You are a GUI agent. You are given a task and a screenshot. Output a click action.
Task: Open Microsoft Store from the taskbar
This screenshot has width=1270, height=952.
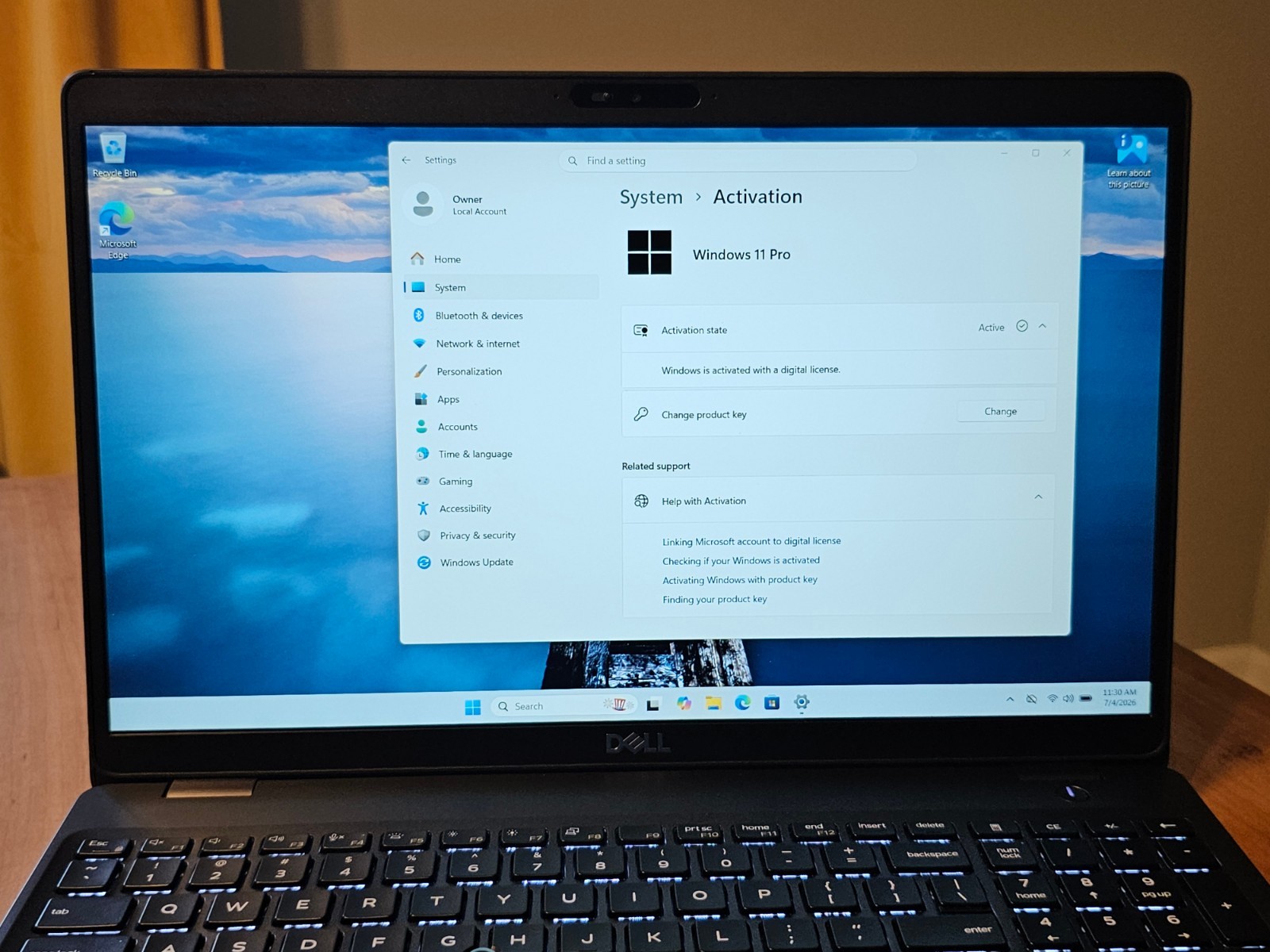(x=772, y=702)
